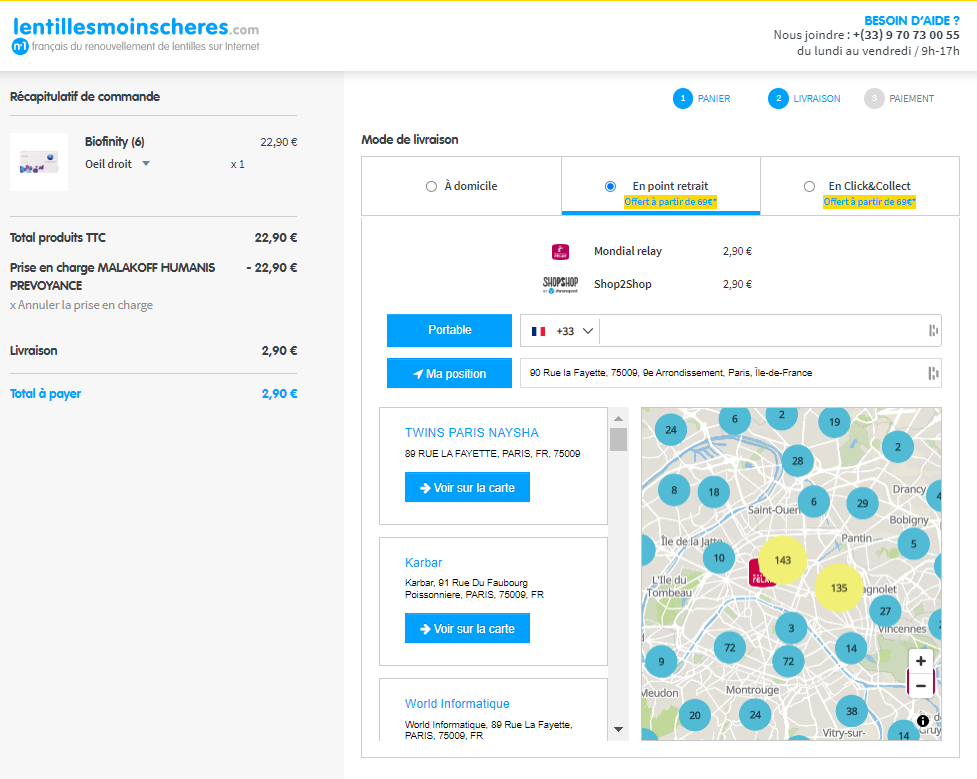Click the 38 cluster marker on map
Viewport: 977px width, 779px height.
[x=852, y=711]
